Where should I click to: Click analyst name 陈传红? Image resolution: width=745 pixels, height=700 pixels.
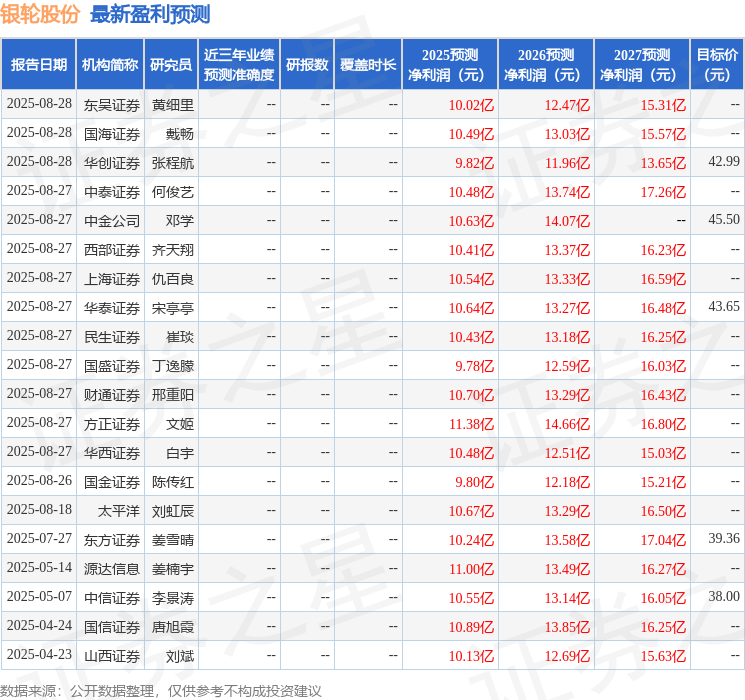pyautogui.click(x=173, y=482)
